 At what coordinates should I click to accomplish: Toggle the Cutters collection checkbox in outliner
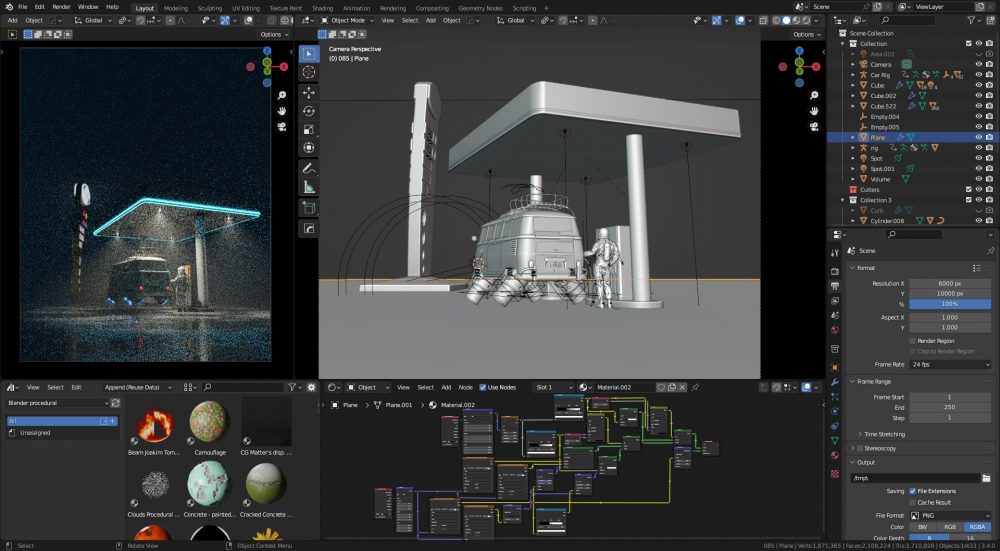969,189
